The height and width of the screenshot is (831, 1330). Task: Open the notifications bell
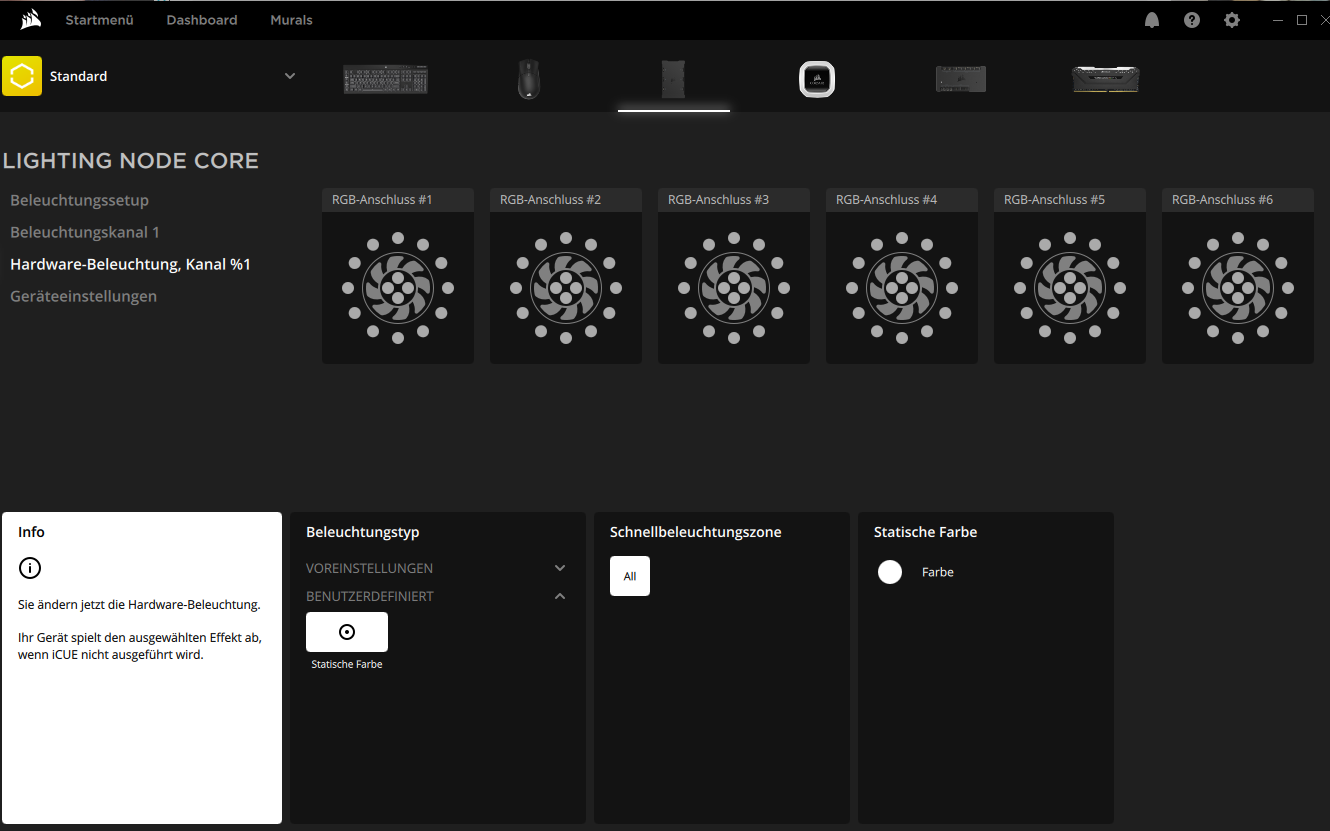pyautogui.click(x=1152, y=20)
